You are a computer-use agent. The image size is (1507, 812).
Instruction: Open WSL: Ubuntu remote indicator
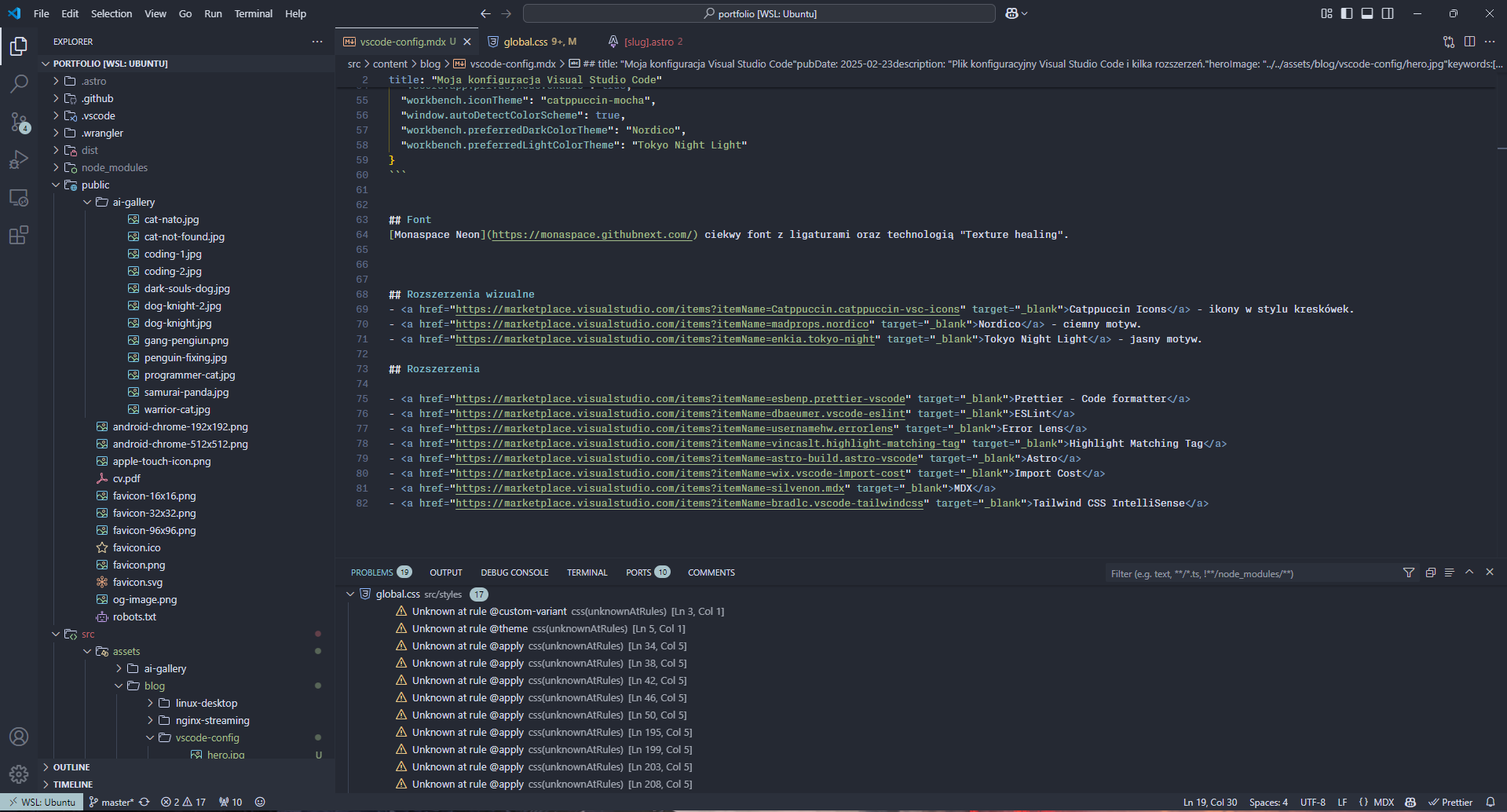42,802
